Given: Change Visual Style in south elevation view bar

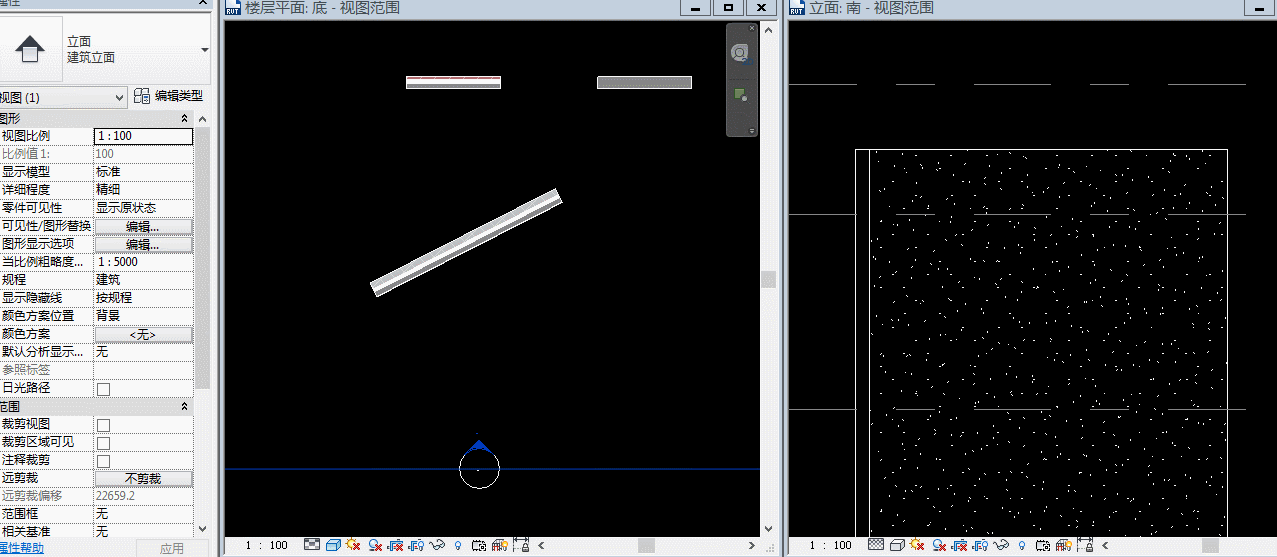Looking at the screenshot, I should click(x=897, y=545).
